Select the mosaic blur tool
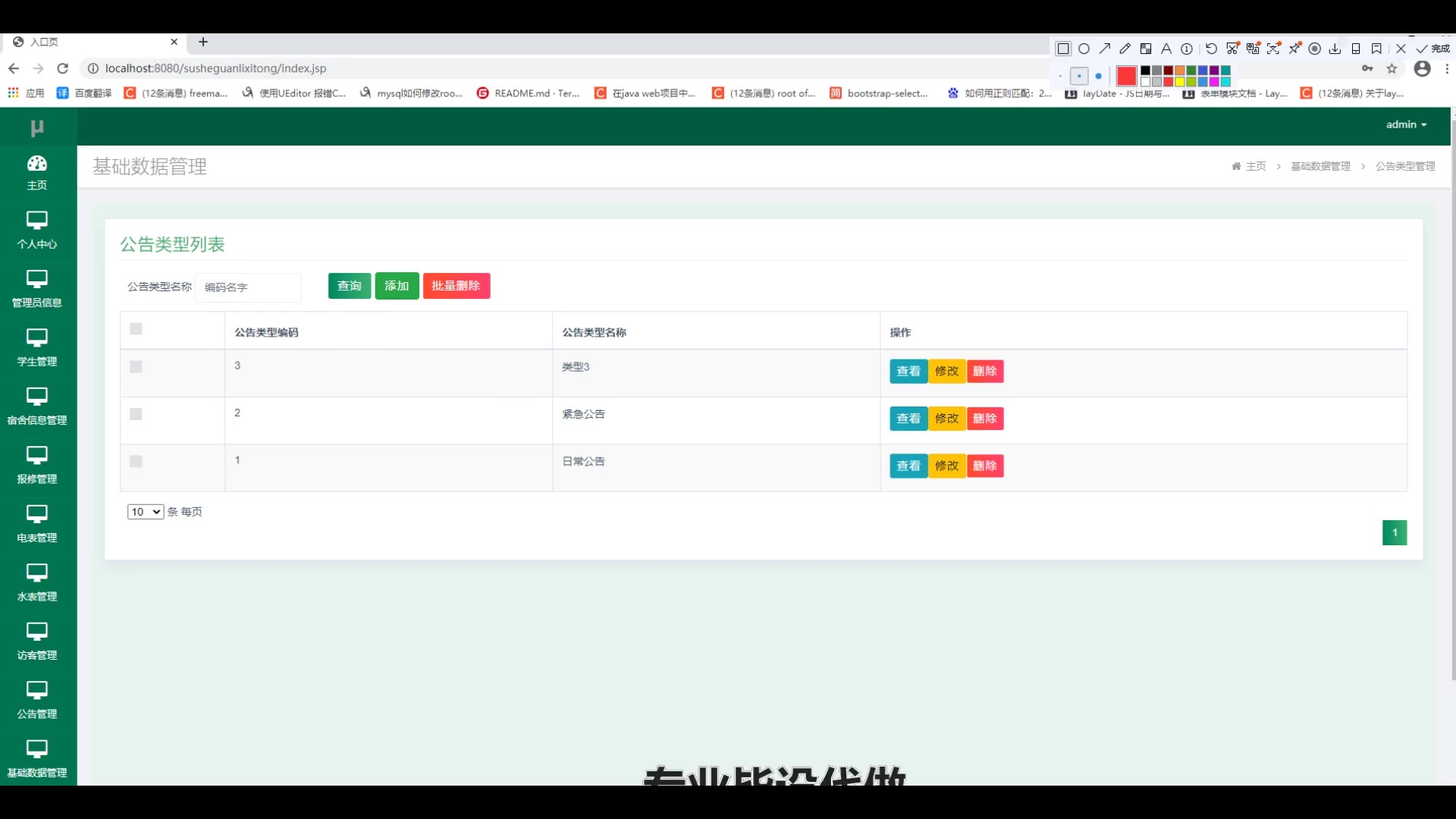Viewport: 1456px width, 819px height. tap(1146, 49)
